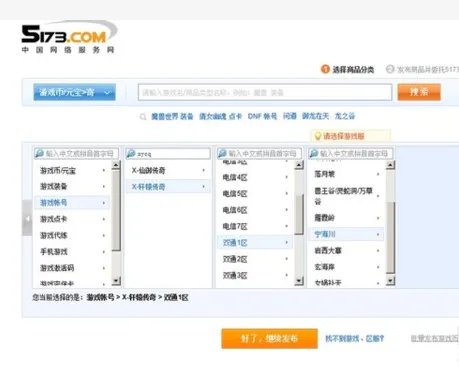The width and height of the screenshot is (459, 368).
Task: Click the lightbulb hint icon above server list
Action: [318, 136]
